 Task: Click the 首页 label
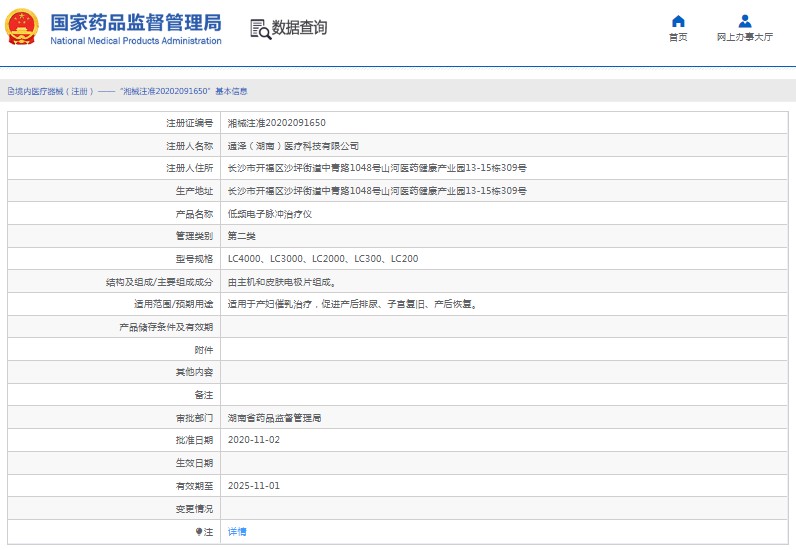(x=678, y=37)
